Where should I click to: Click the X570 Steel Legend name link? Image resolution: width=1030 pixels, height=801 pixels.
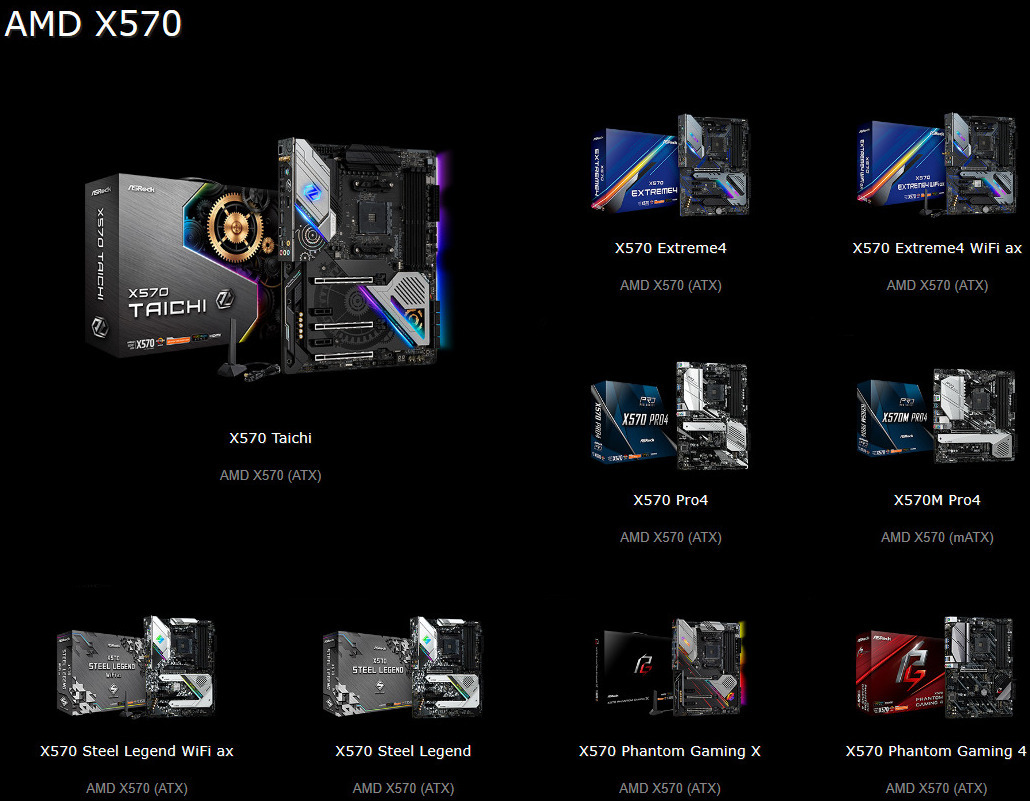tap(403, 751)
